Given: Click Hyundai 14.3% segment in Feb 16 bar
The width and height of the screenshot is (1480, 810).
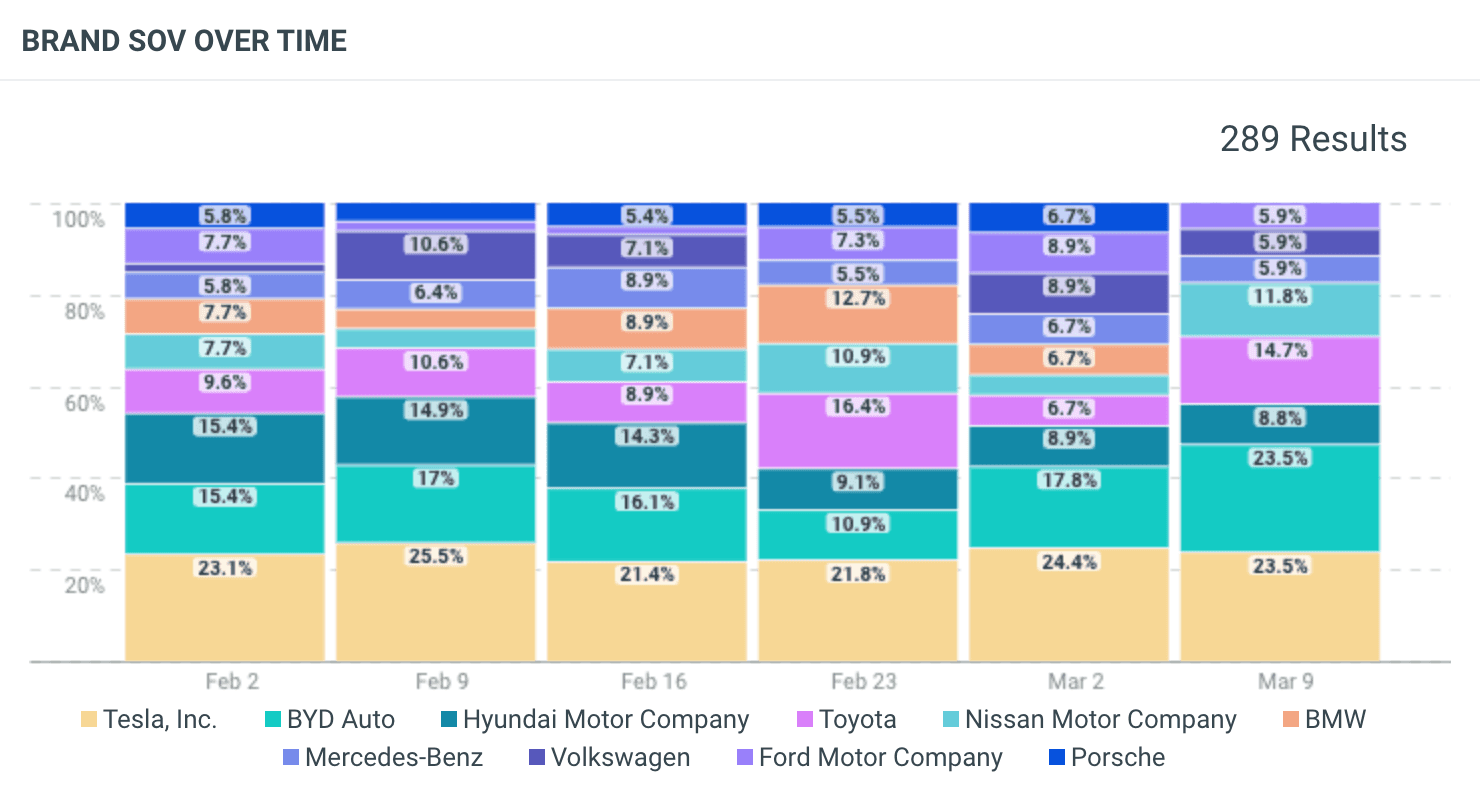Looking at the screenshot, I should (x=647, y=456).
